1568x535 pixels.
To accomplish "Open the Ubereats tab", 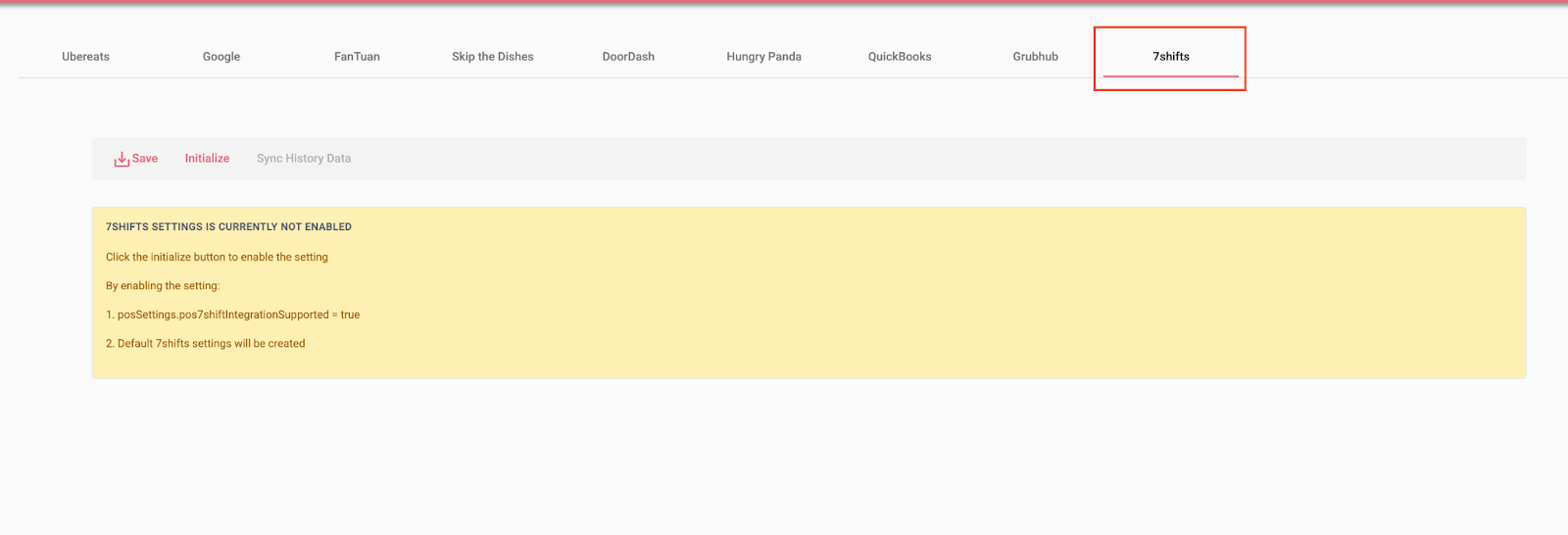I will point(85,57).
